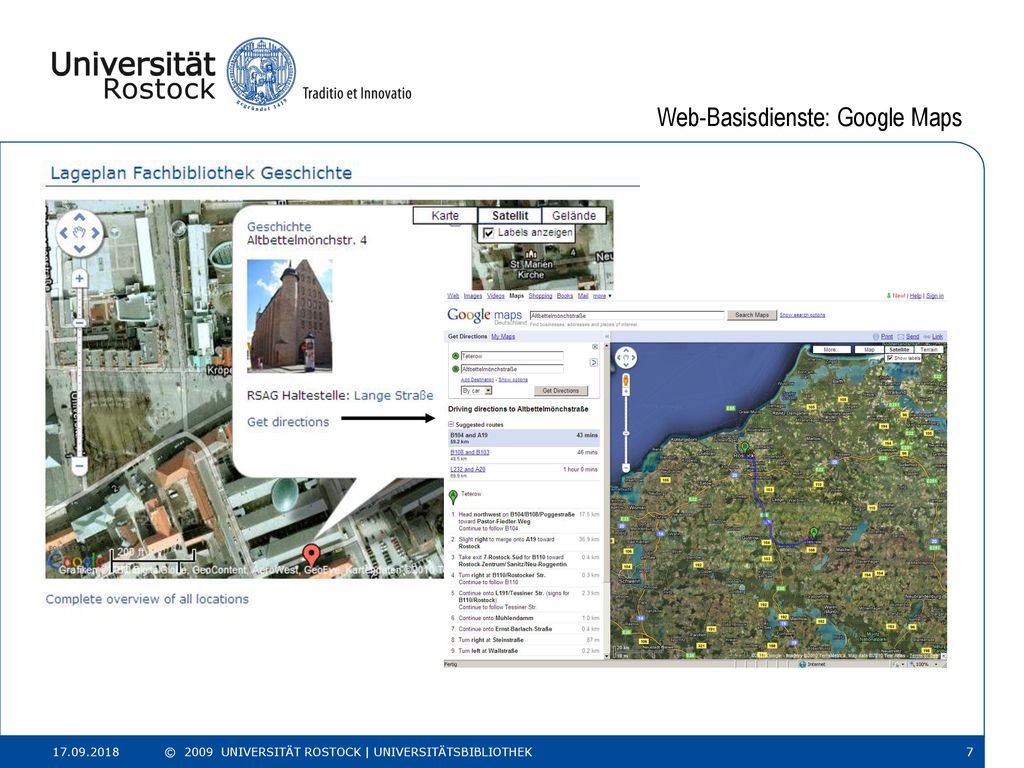The image size is (1024, 768).
Task: Zoom out on the Google Maps route map
Action: point(626,468)
